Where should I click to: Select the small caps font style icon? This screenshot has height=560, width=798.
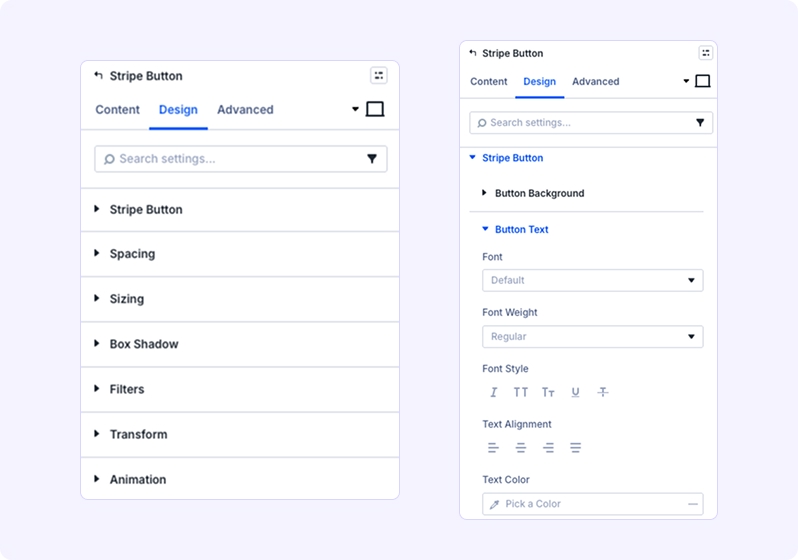pyautogui.click(x=548, y=393)
